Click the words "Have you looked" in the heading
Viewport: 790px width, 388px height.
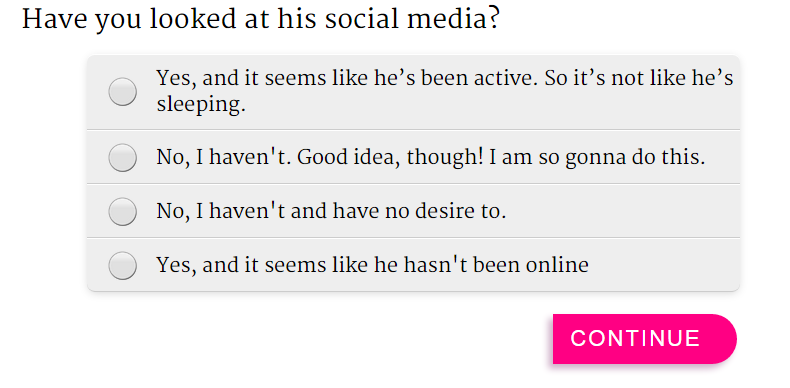click(129, 20)
